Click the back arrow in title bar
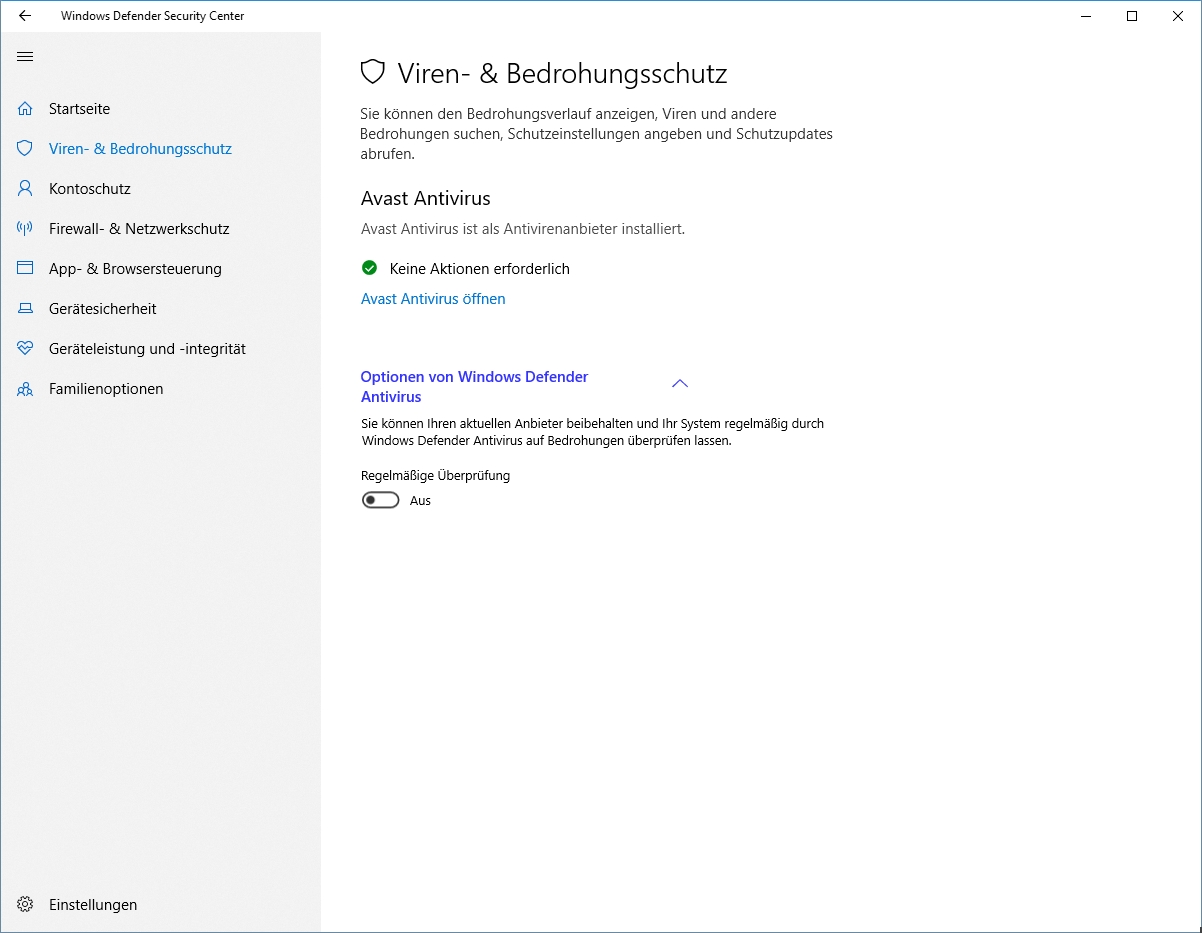The height and width of the screenshot is (933, 1202). tap(25, 16)
